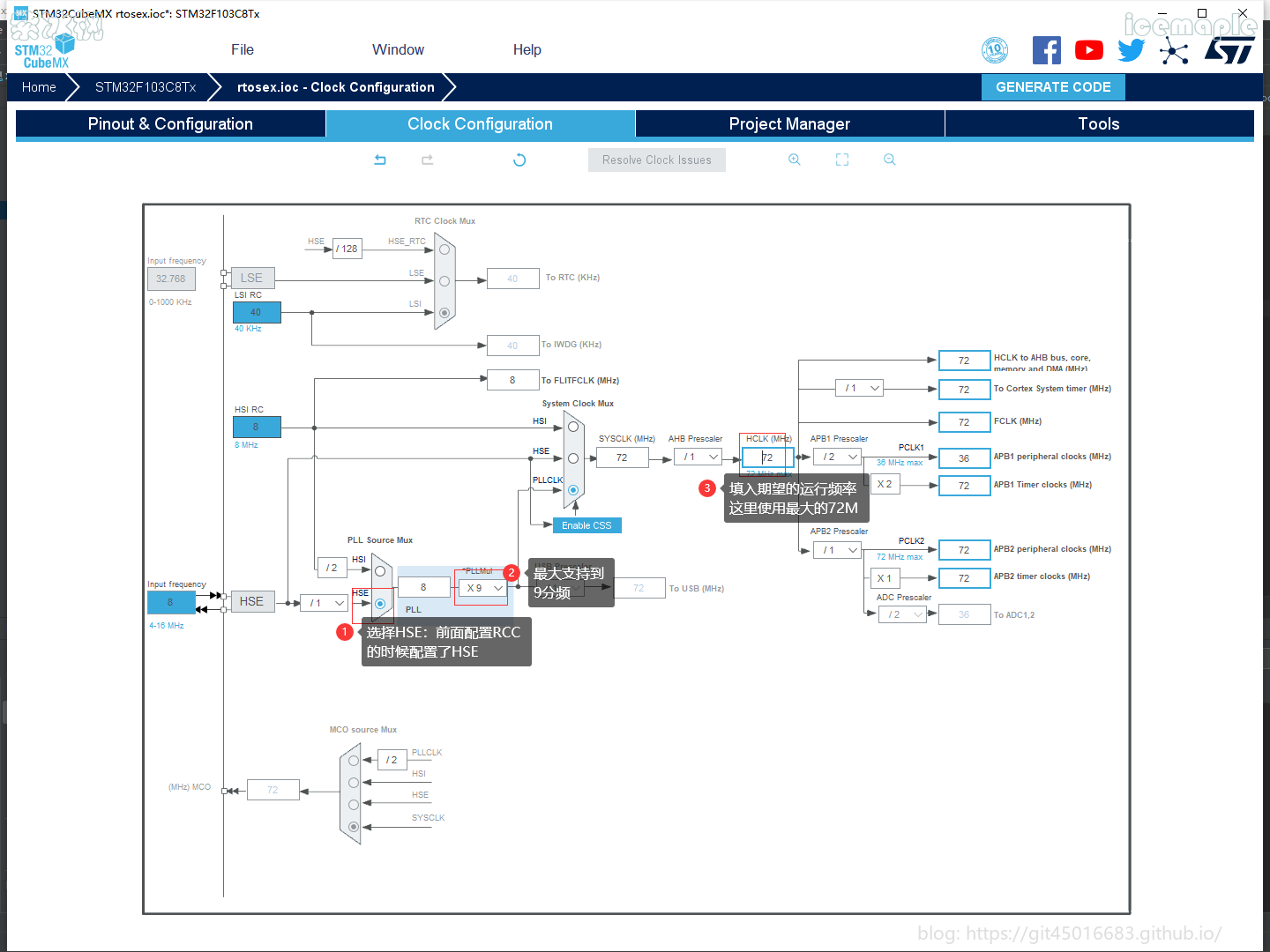Screen dimensions: 1270x952
Task: Open the File menu
Action: 243,49
